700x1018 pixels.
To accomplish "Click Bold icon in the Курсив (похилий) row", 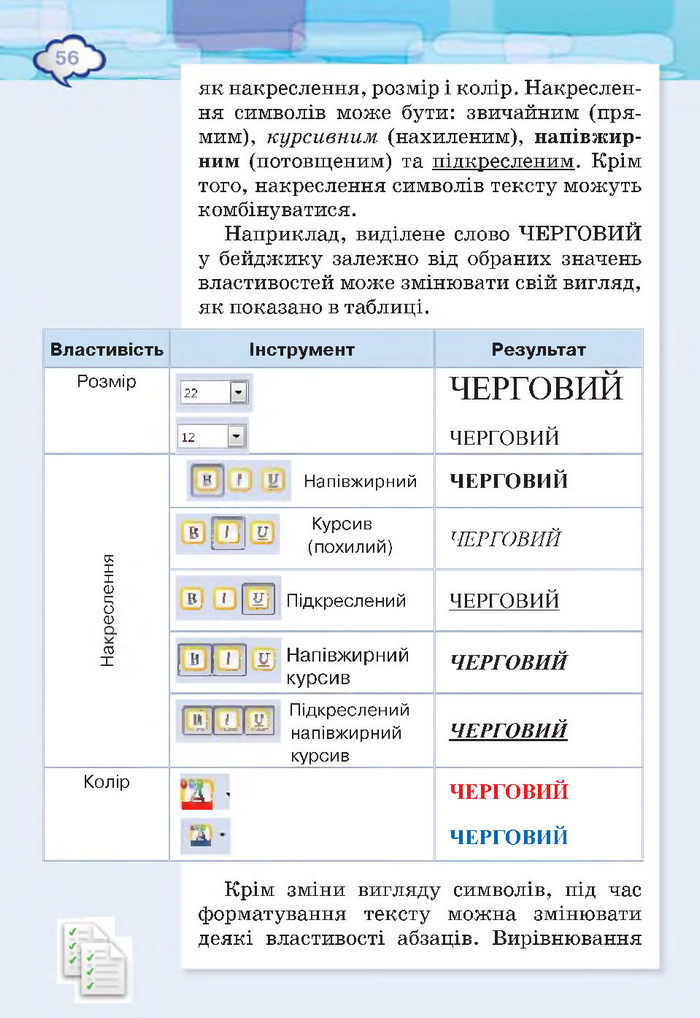I will [194, 533].
